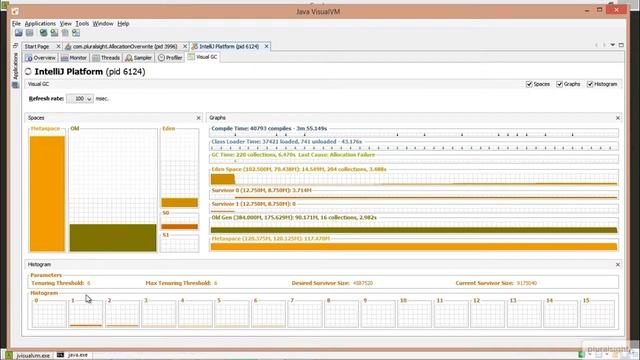The image size is (640, 360).
Task: Click the last icon in the main toolbar
Action: (76, 33)
